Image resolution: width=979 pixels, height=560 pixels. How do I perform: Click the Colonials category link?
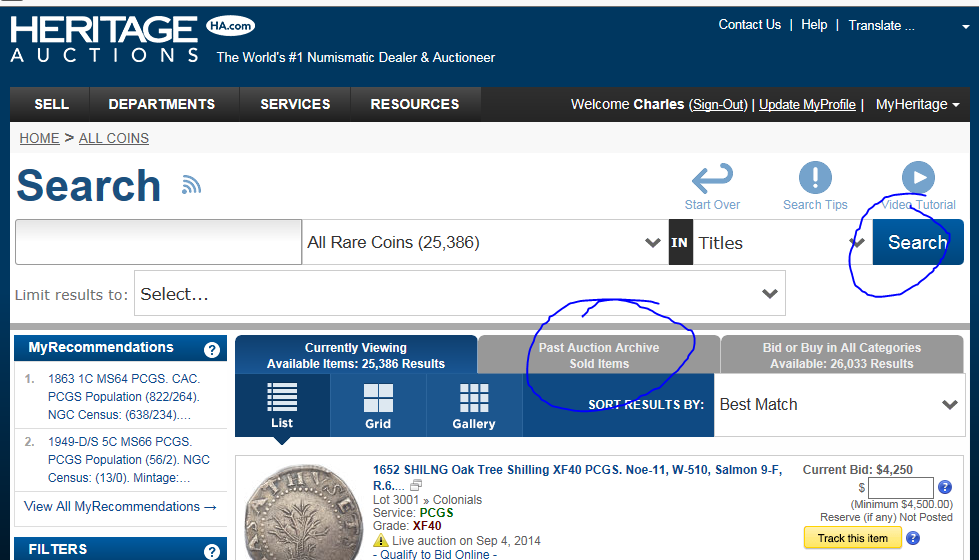(x=458, y=499)
